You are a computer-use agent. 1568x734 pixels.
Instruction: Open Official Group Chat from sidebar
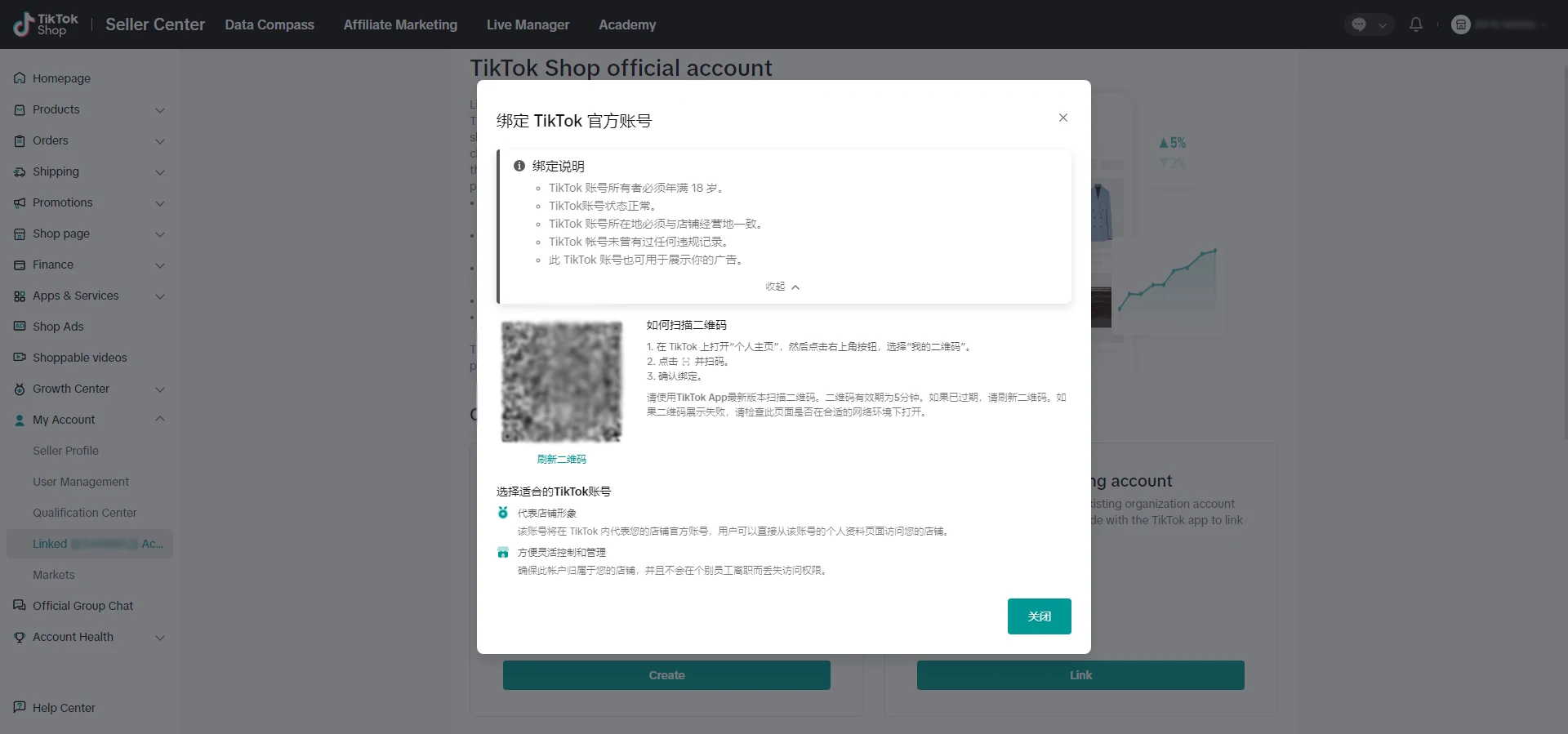82,606
